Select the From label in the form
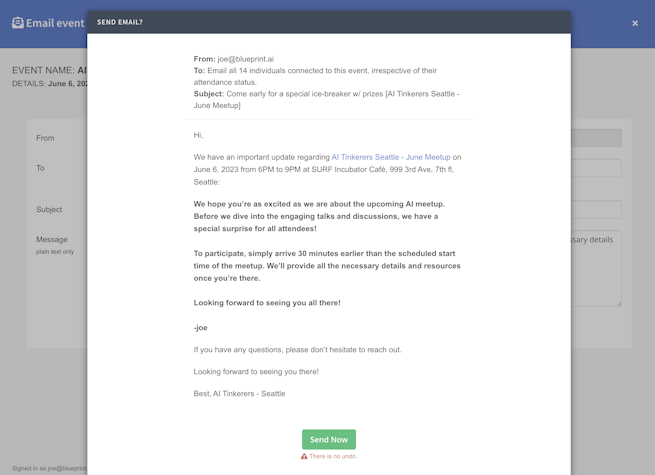Screen dimensions: 655x475 45,138
